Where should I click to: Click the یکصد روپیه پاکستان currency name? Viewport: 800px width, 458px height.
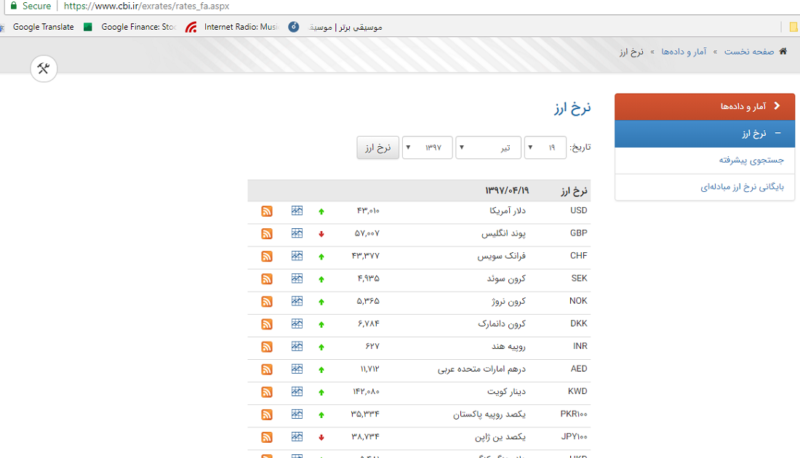(x=489, y=414)
